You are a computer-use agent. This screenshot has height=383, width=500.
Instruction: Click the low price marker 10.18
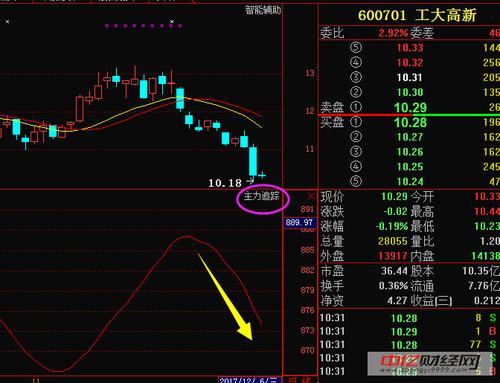pyautogui.click(x=225, y=183)
